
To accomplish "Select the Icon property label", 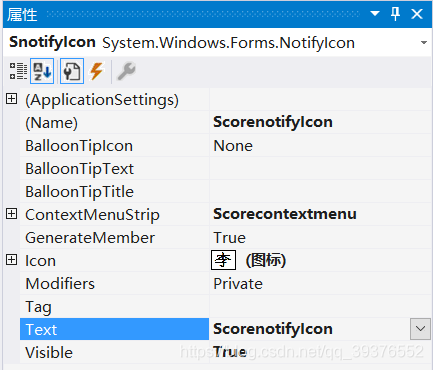I will 40,260.
